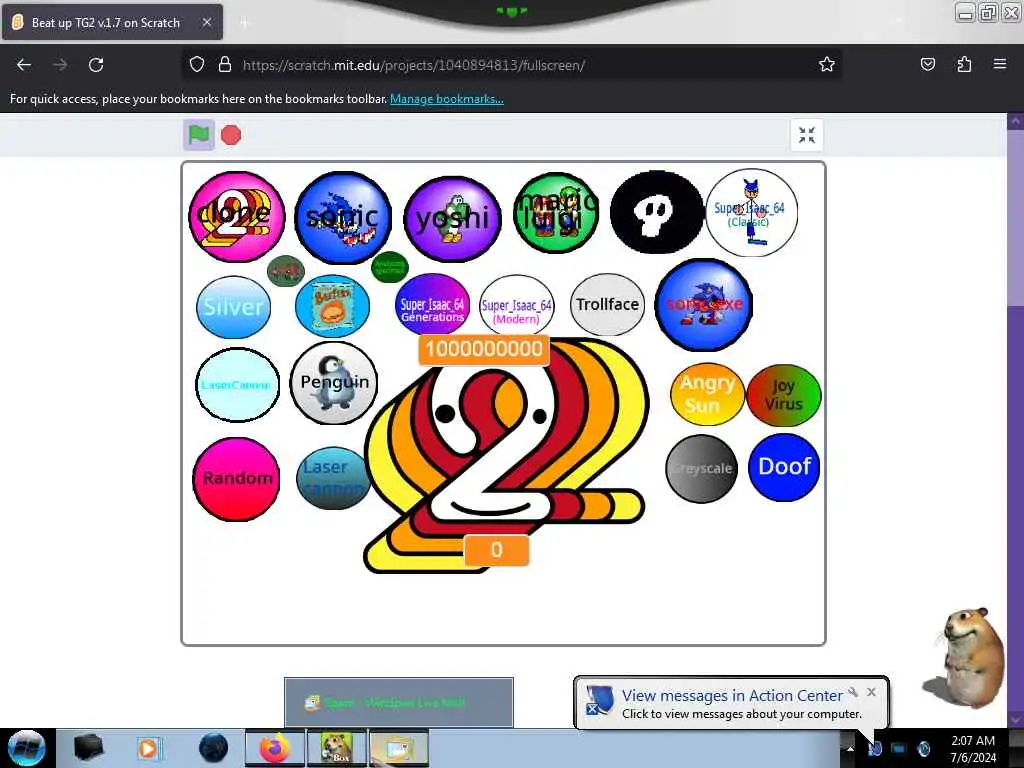Open the Manage bookmarks link
This screenshot has height=768, width=1024.
pyautogui.click(x=447, y=99)
